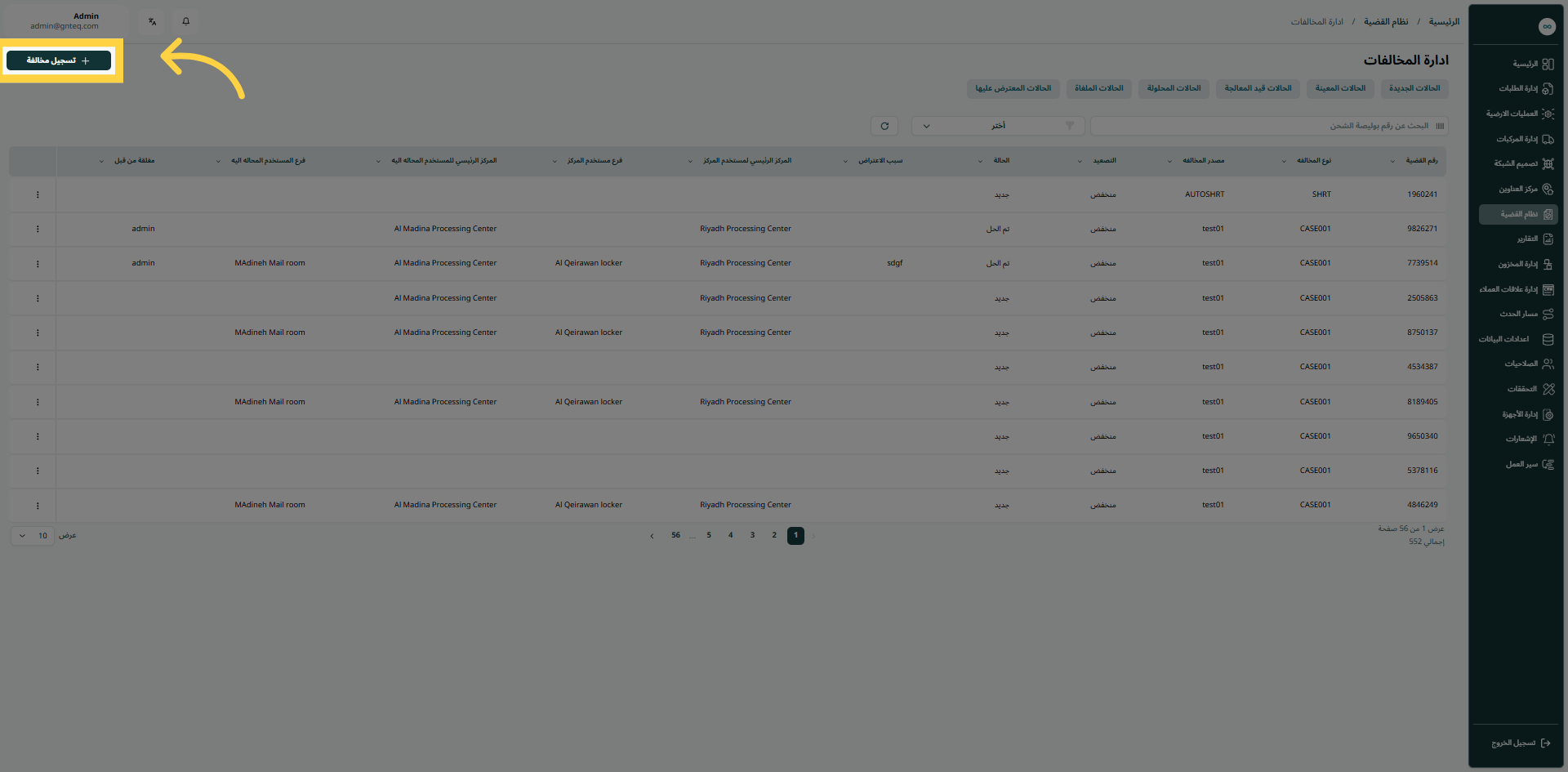Switch to the new cases (الحالات الجديدة) tab
The image size is (1568, 772).
tap(1414, 88)
